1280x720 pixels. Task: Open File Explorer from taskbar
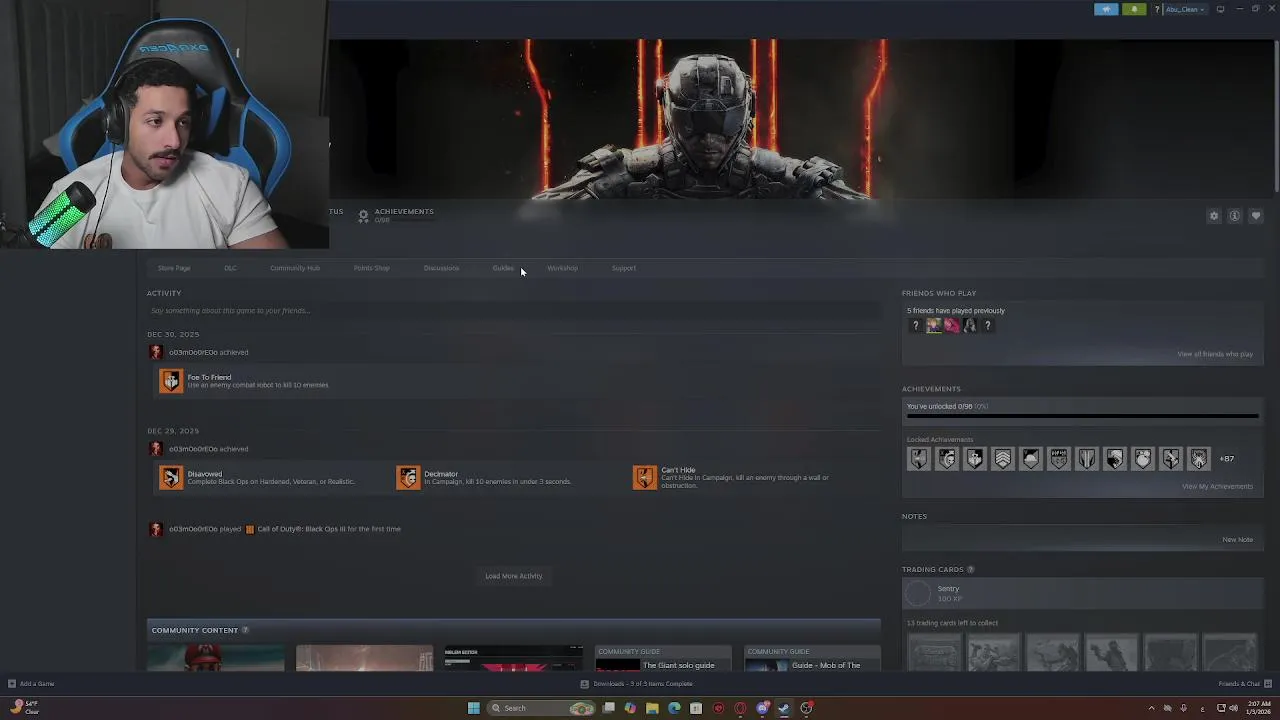tap(652, 708)
